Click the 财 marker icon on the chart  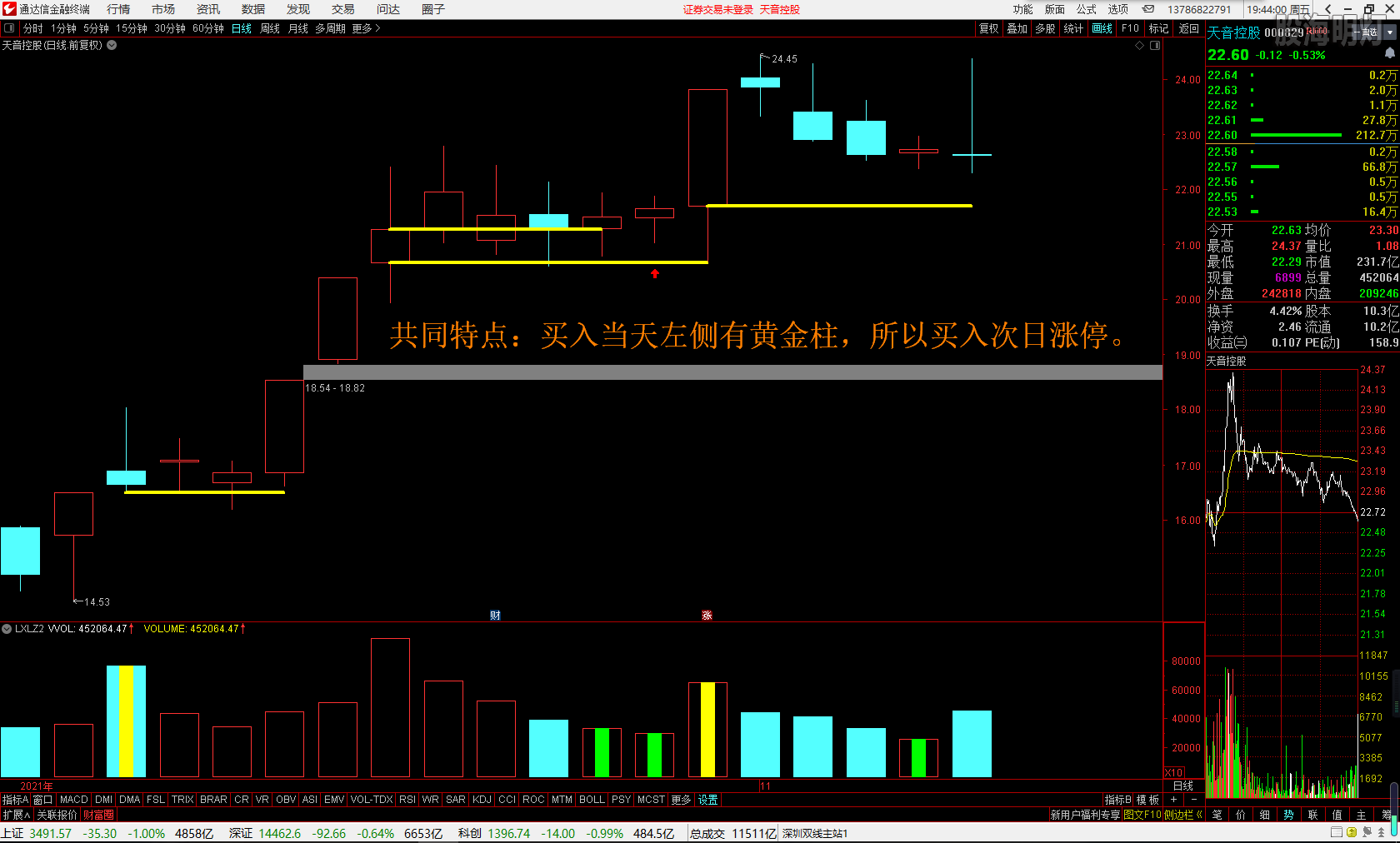point(495,616)
